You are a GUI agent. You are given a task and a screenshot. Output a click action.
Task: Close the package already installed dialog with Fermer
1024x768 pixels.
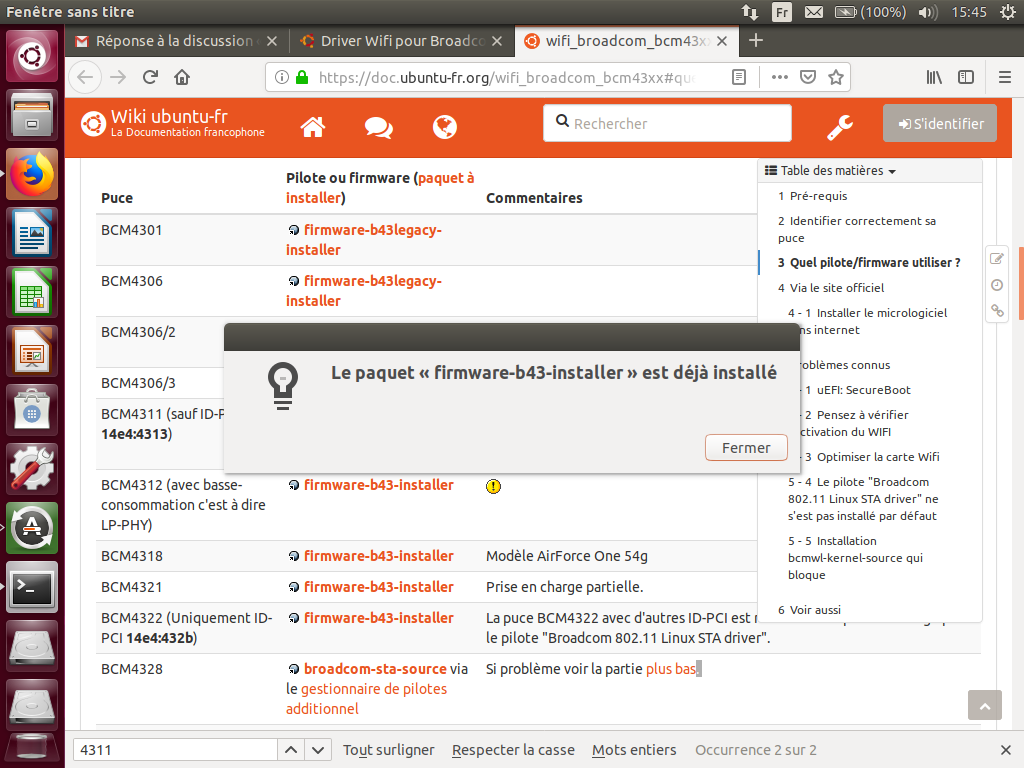[x=746, y=448]
